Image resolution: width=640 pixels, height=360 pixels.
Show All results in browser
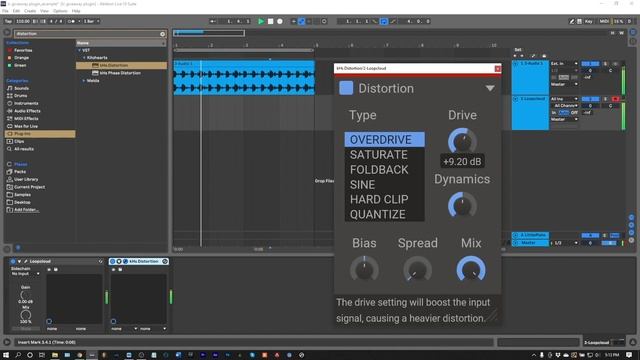pyautogui.click(x=24, y=149)
